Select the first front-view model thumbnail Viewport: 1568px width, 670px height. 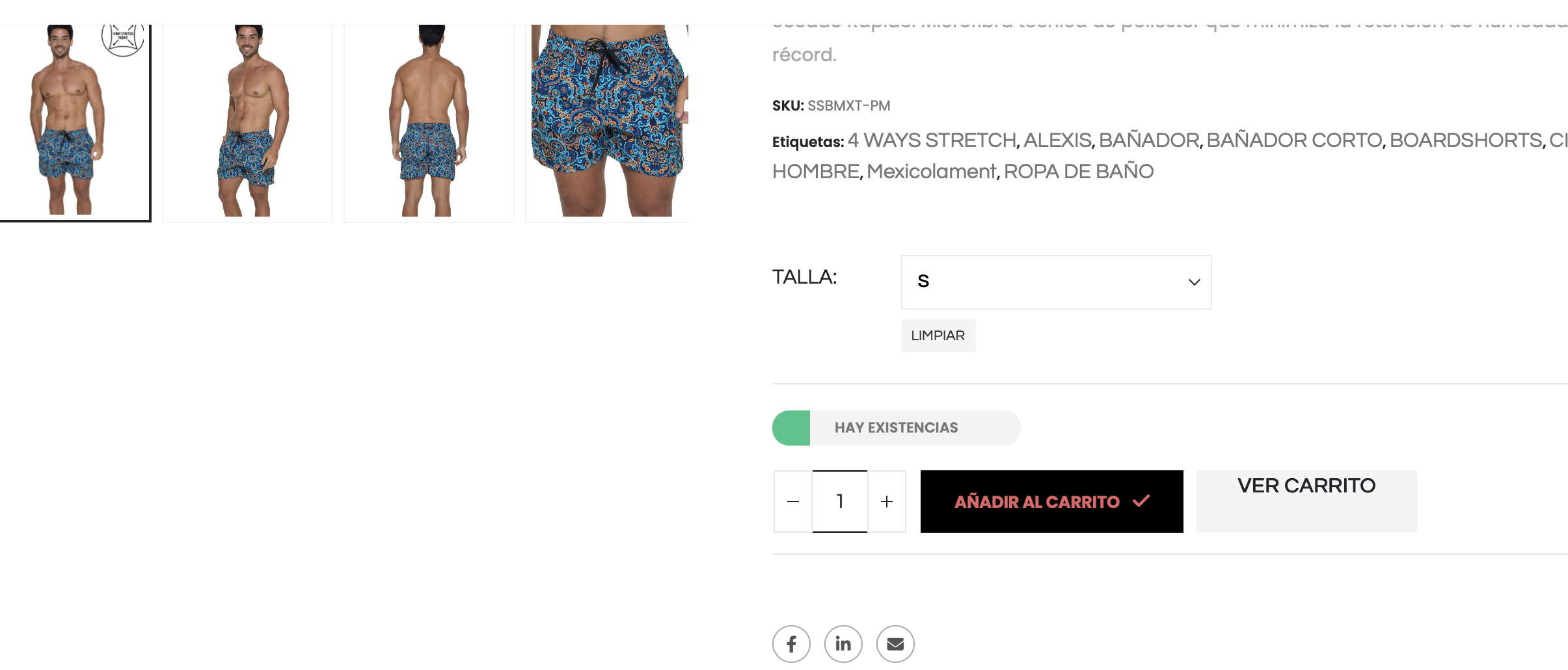75,122
